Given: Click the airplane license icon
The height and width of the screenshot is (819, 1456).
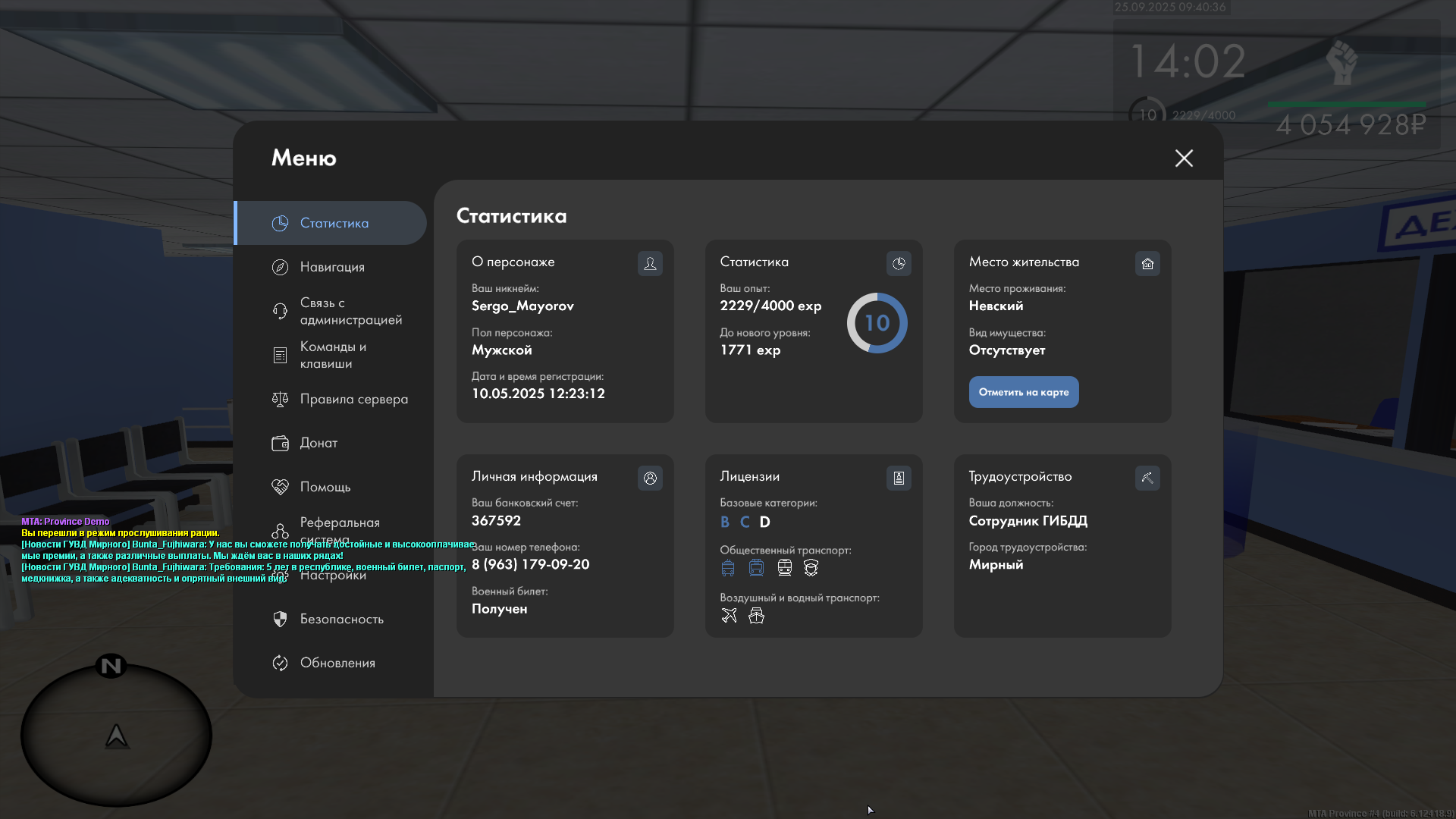Looking at the screenshot, I should 729,615.
